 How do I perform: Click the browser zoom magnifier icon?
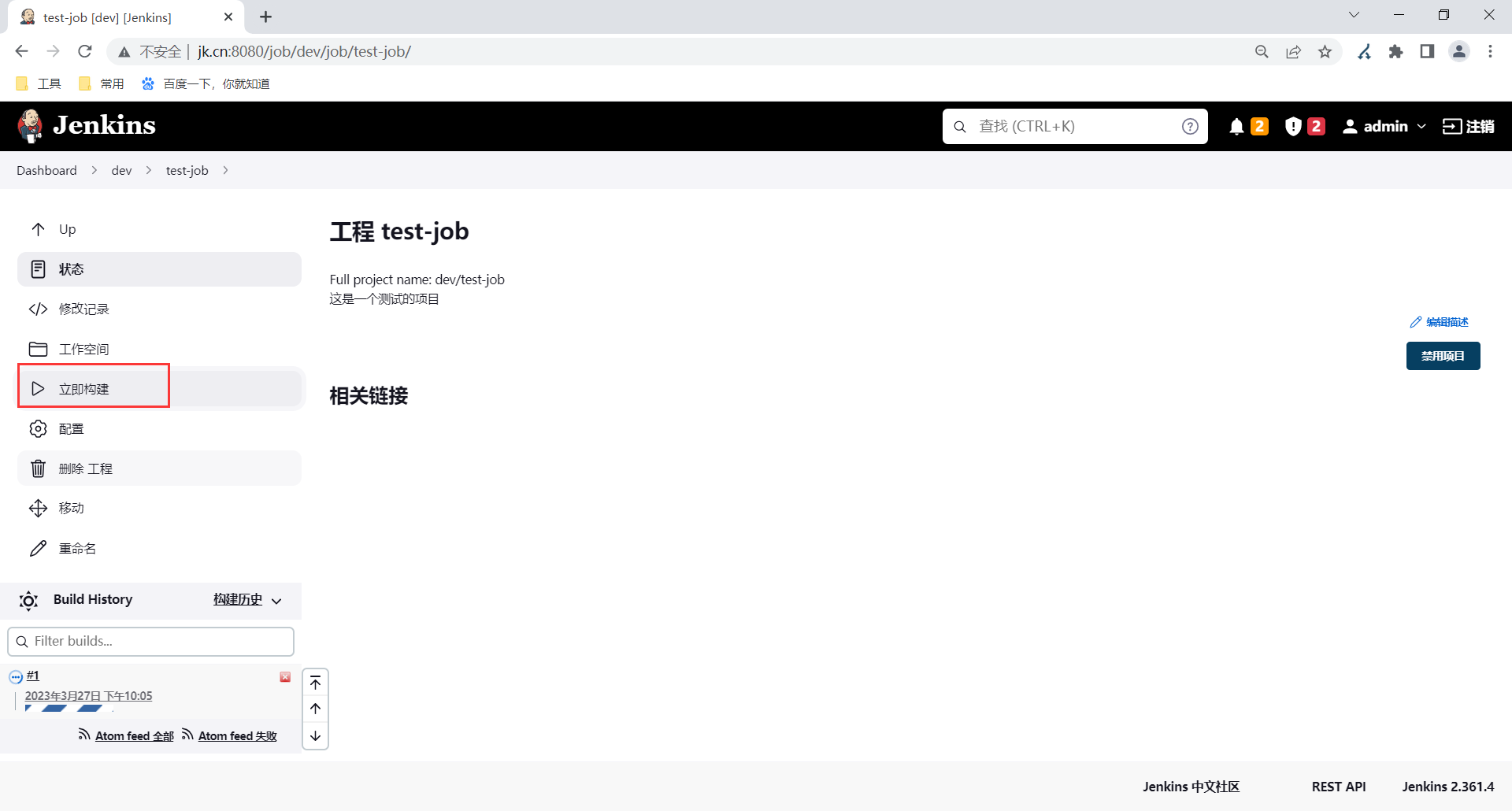click(1262, 51)
